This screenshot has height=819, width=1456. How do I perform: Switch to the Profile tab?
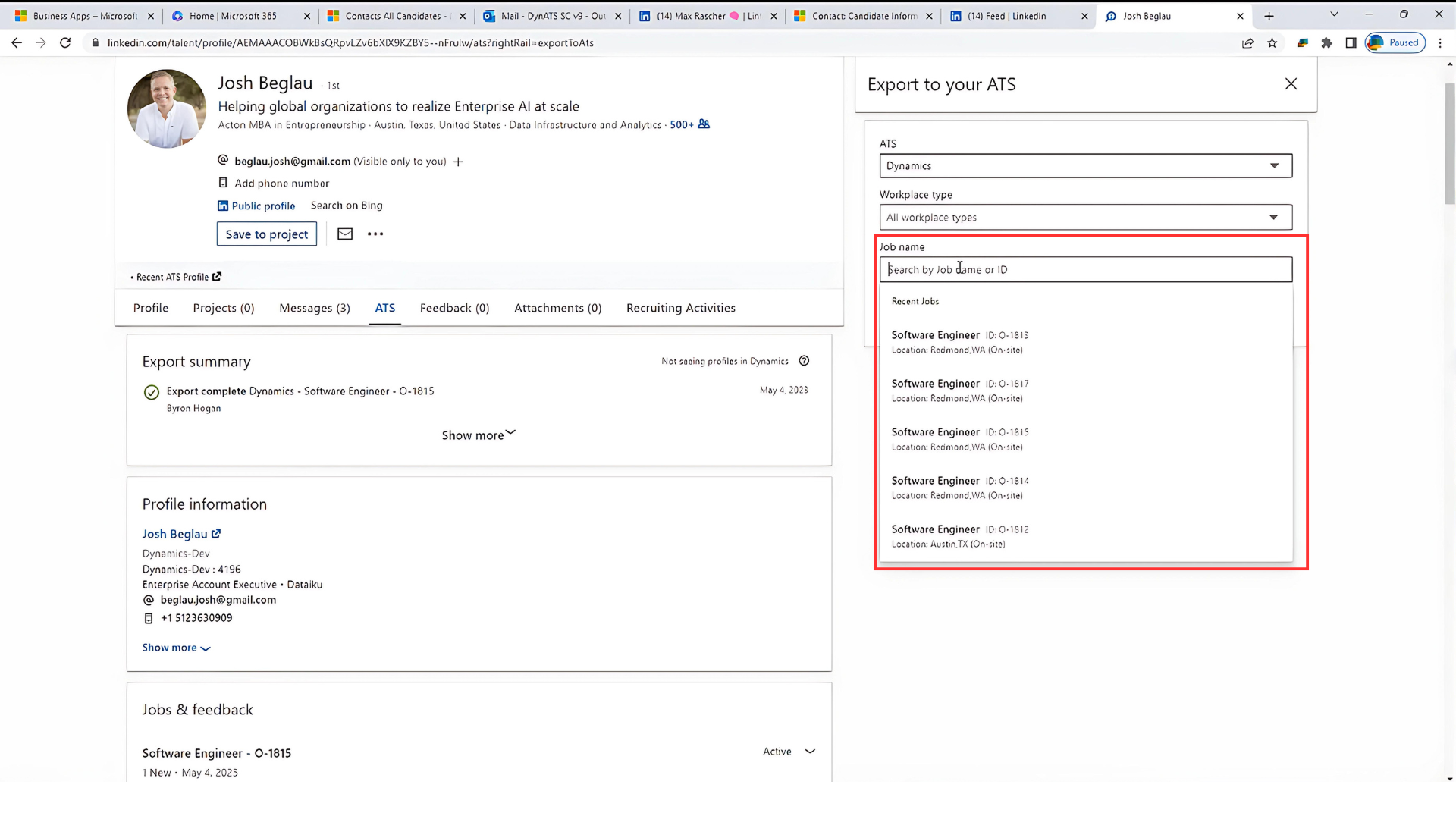tap(151, 308)
